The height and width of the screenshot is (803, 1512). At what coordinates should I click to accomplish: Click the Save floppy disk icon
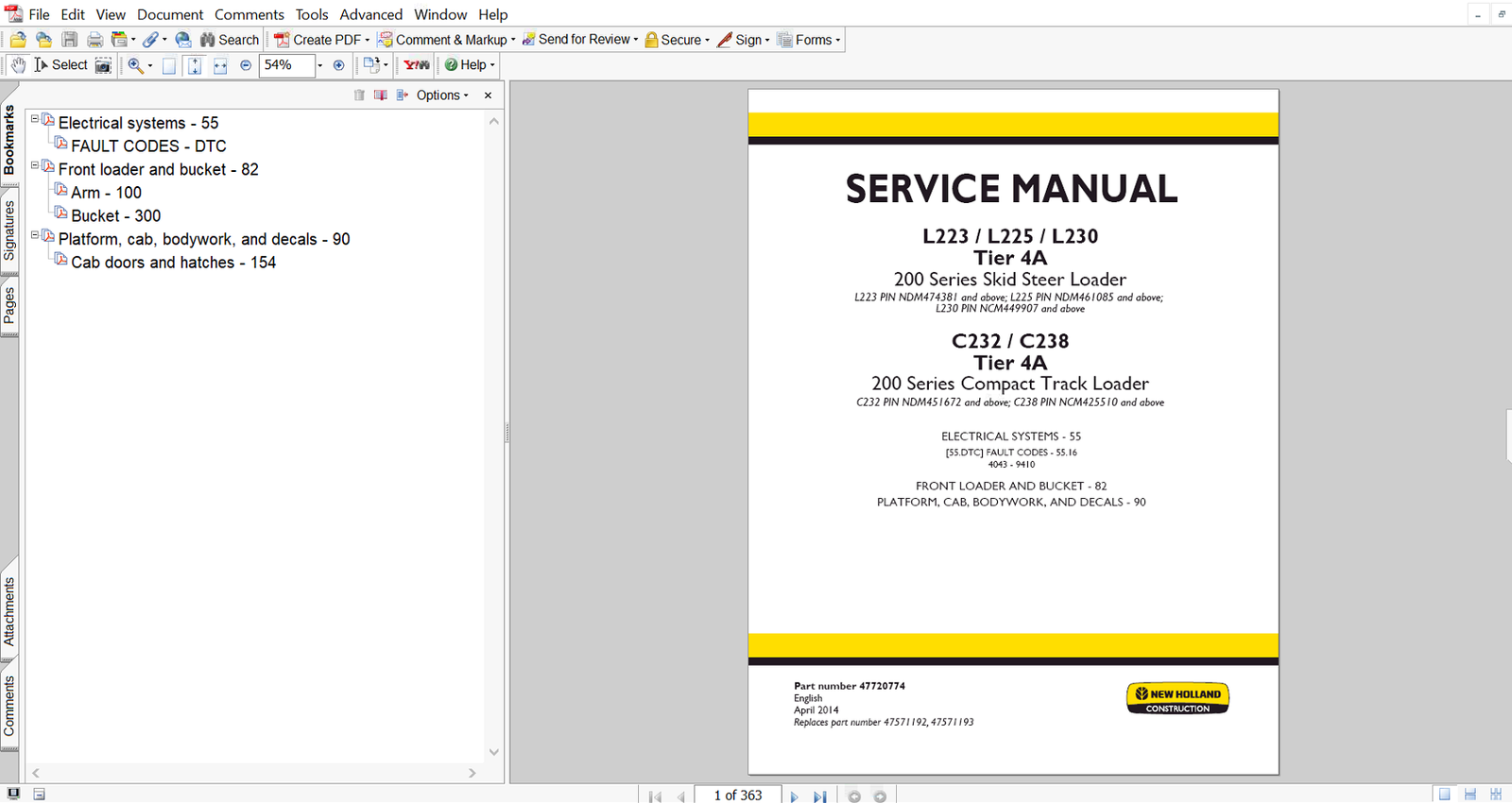click(x=70, y=40)
